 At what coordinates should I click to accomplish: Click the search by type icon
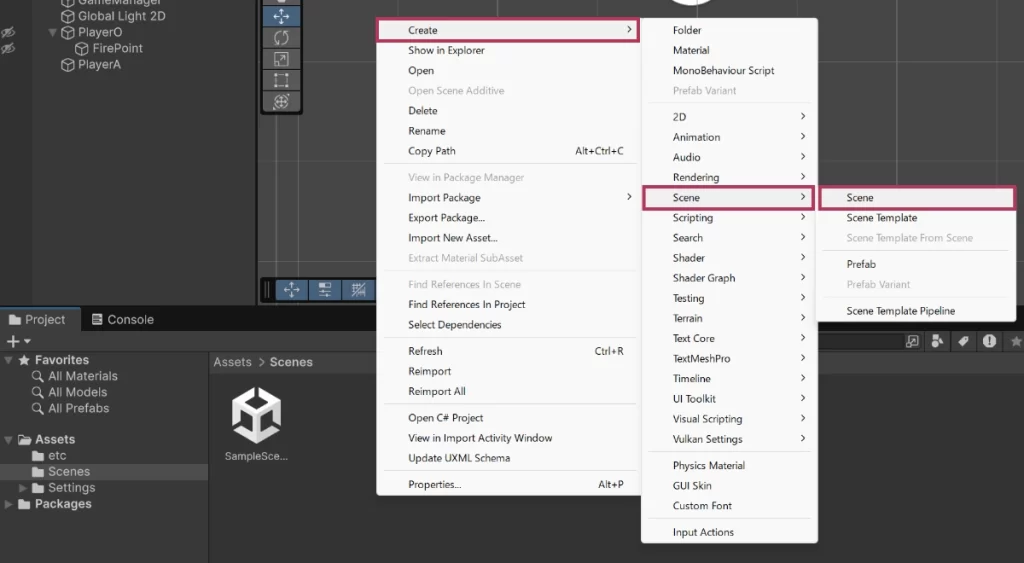[937, 341]
